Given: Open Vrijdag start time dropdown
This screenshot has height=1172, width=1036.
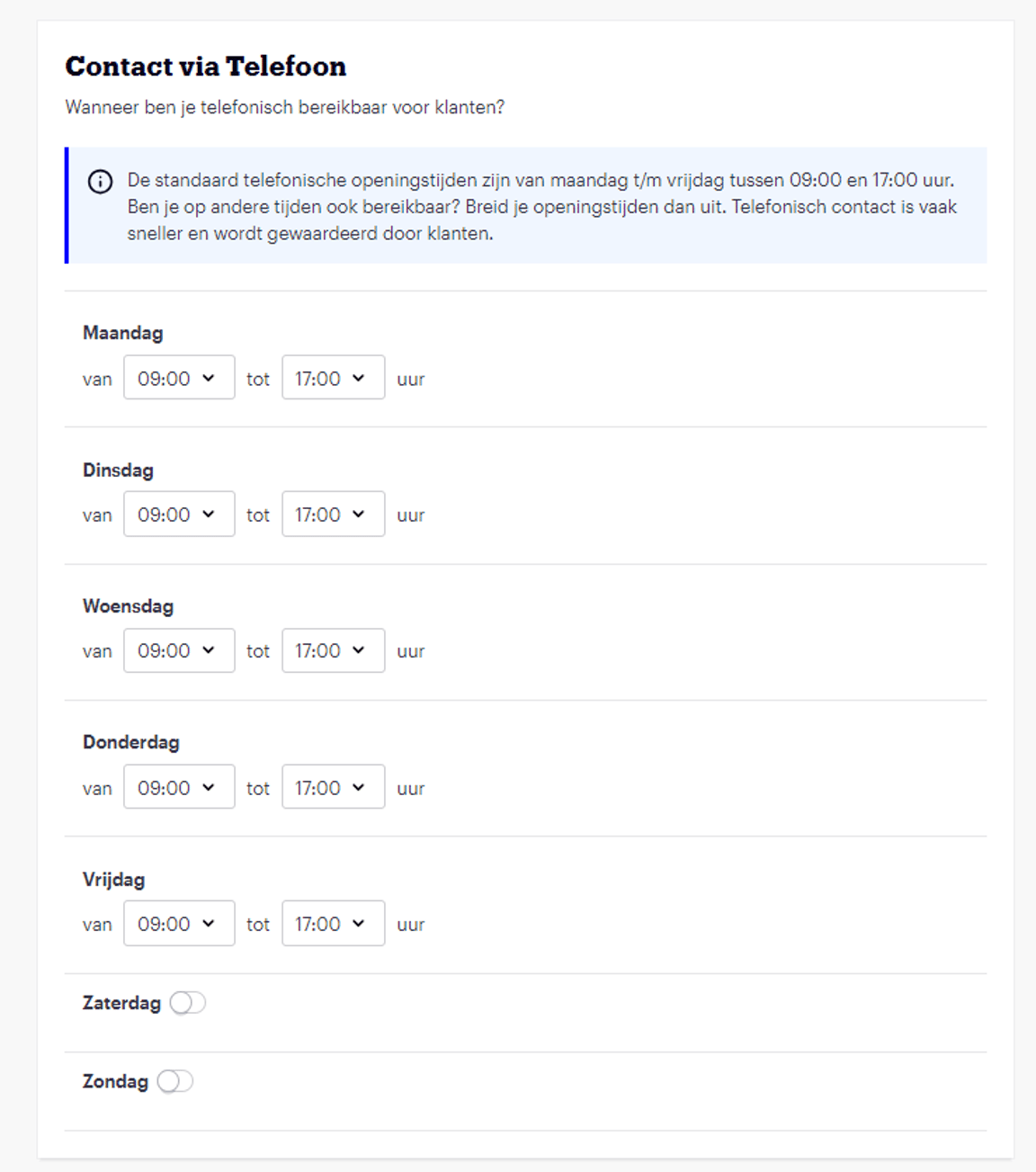Looking at the screenshot, I should point(178,924).
